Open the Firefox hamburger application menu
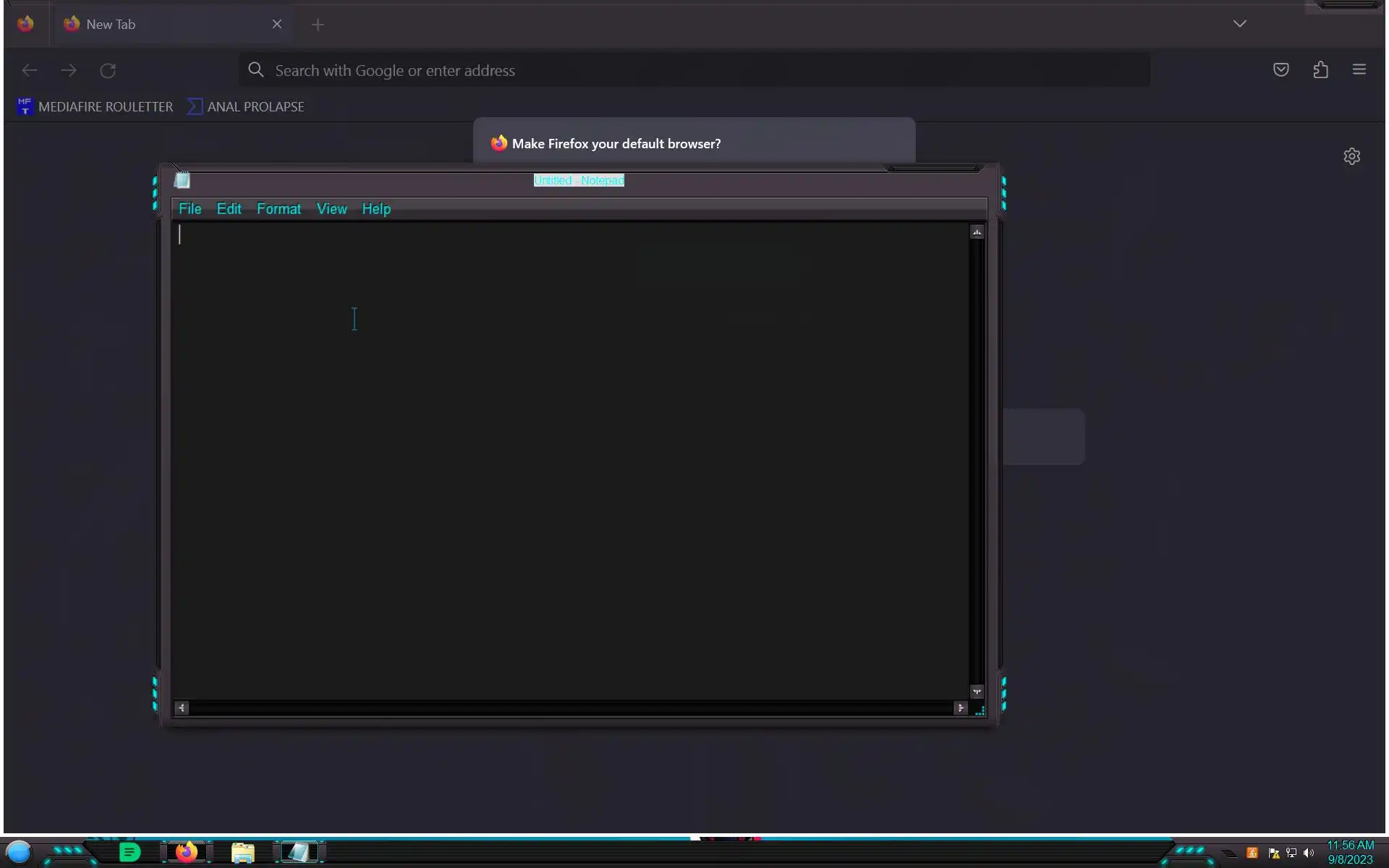The width and height of the screenshot is (1389, 868). [1359, 69]
